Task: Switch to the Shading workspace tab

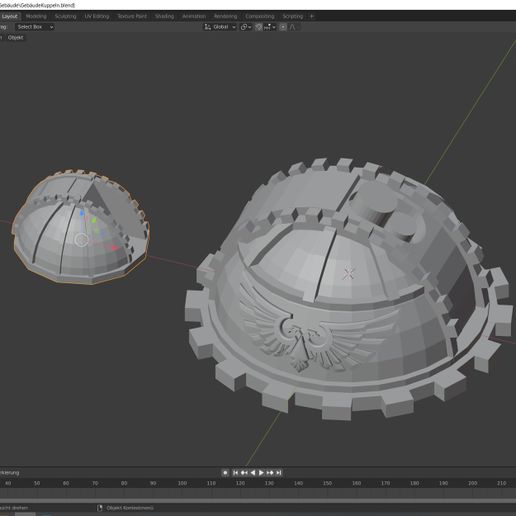Action: [164, 16]
